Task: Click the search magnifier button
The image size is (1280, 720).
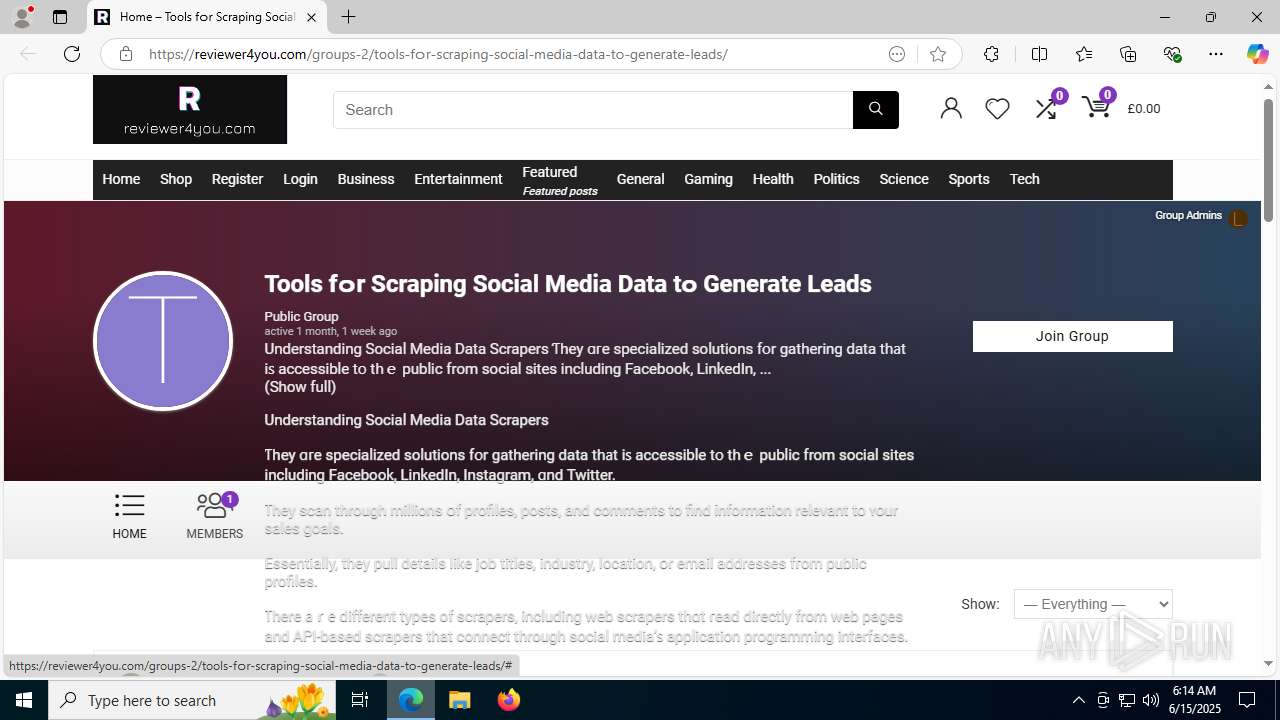Action: [875, 110]
